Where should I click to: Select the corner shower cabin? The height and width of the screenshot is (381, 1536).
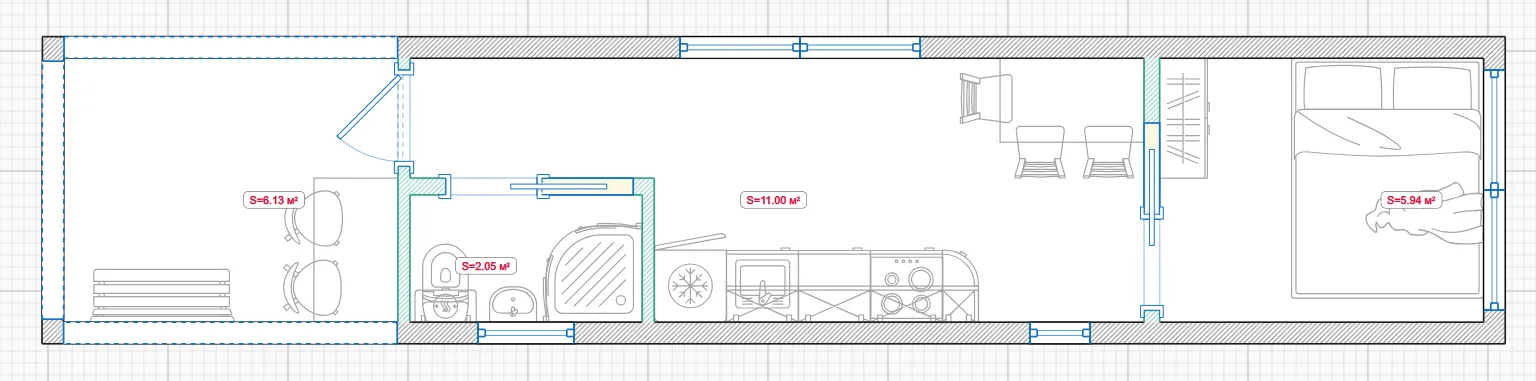pyautogui.click(x=594, y=273)
